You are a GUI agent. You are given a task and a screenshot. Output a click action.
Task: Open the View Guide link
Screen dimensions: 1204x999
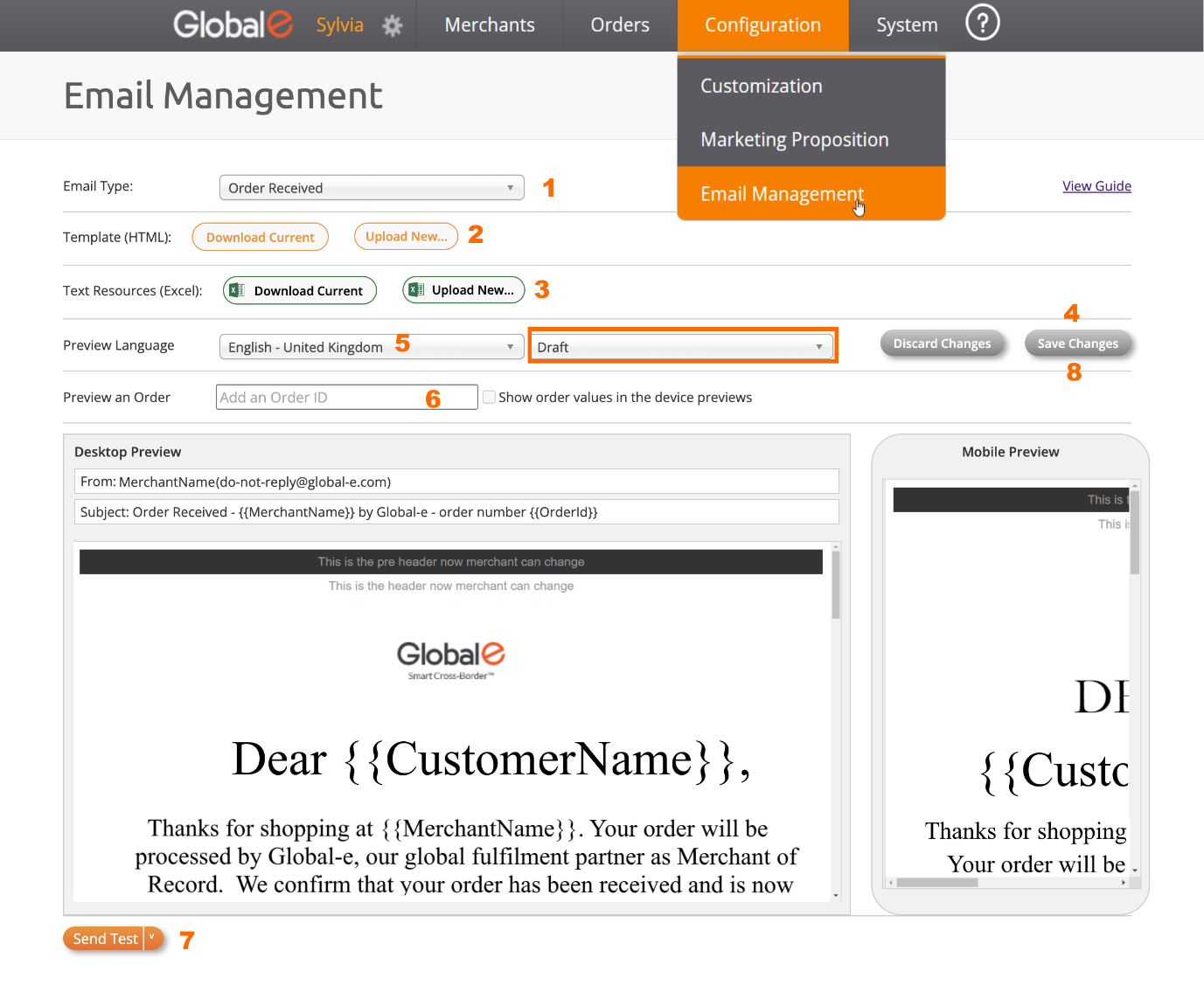(1096, 186)
